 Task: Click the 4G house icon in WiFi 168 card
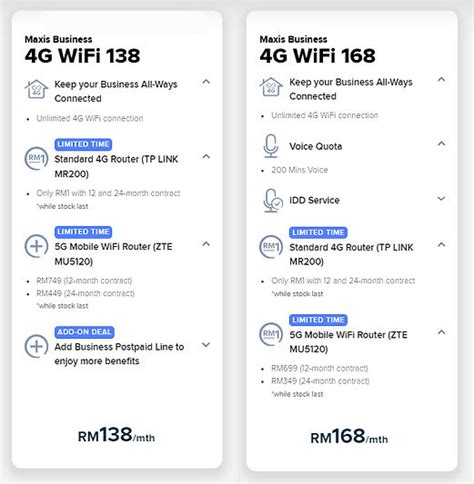[x=271, y=87]
